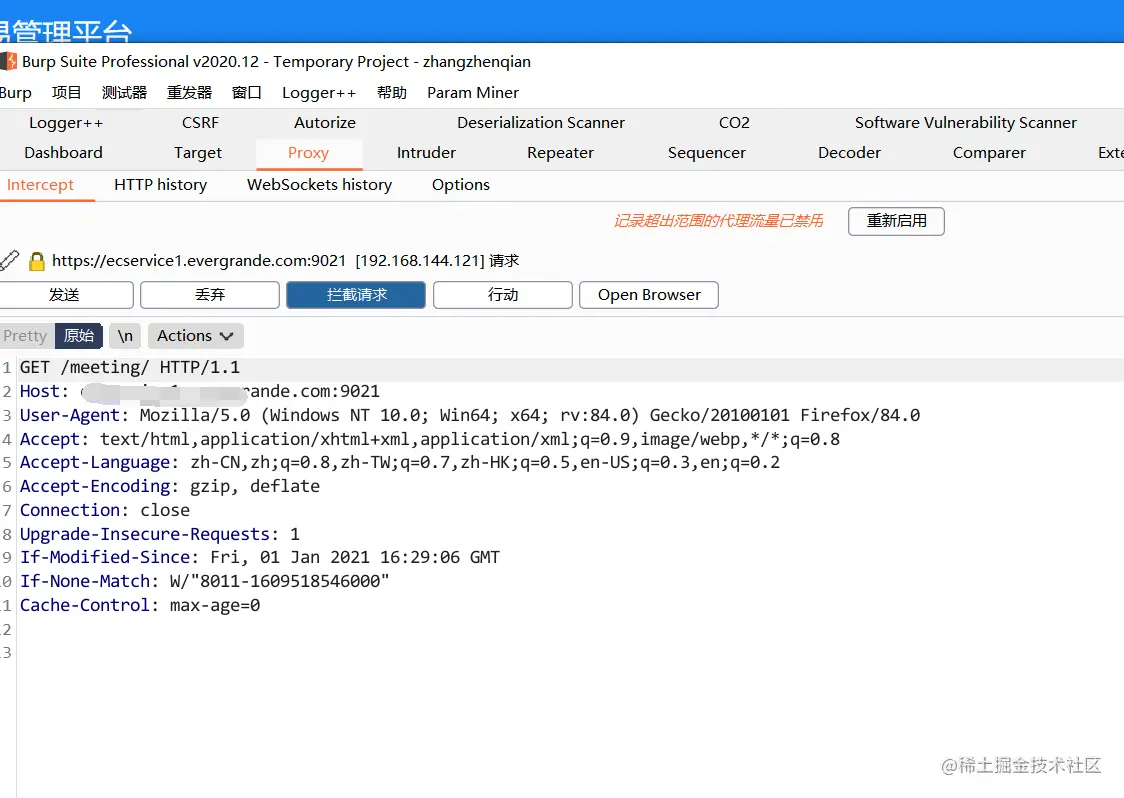
Task: Open the 窗口 menu
Action: click(247, 92)
